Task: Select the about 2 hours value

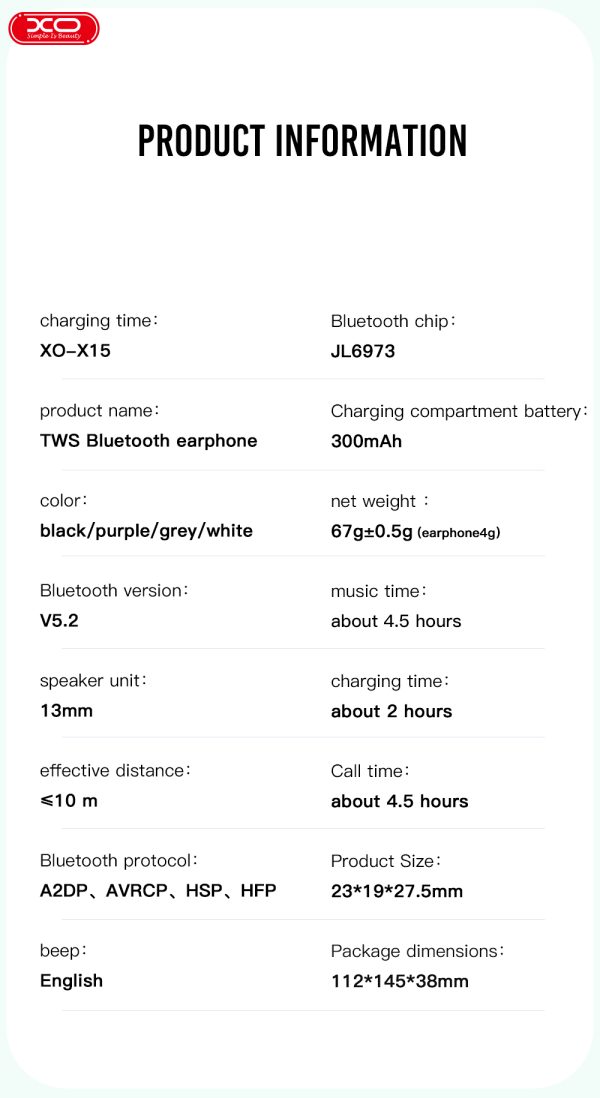Action: tap(391, 711)
